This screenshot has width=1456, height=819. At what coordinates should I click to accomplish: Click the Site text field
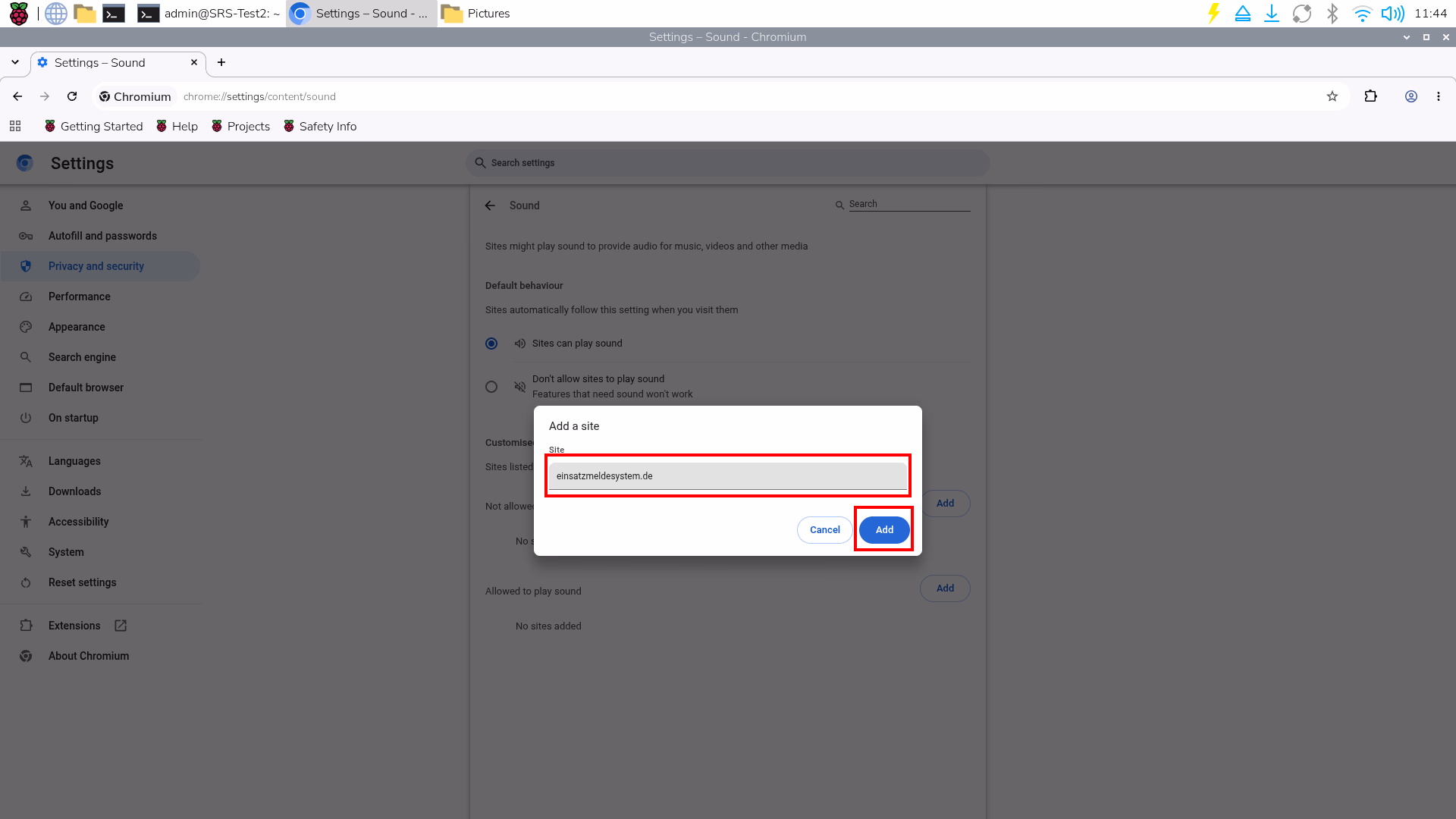(x=728, y=476)
